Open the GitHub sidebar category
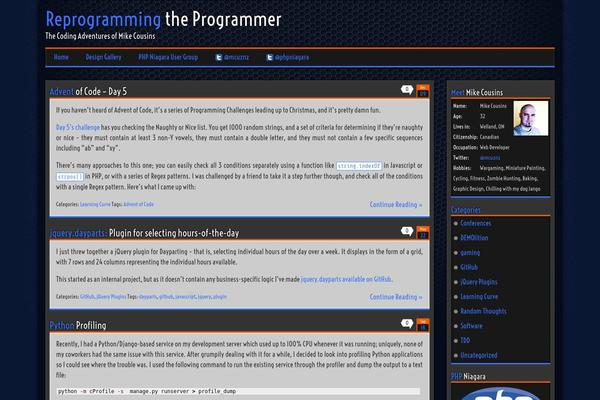 pyautogui.click(x=469, y=267)
